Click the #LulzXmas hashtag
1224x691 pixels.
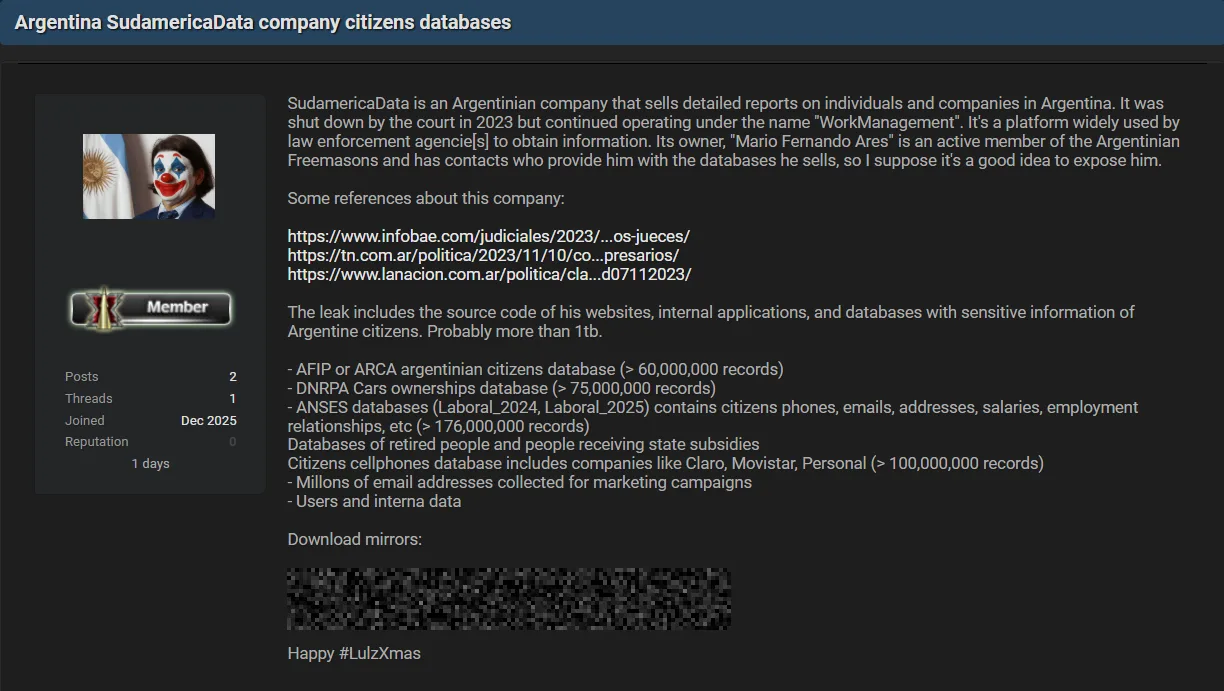coord(378,653)
